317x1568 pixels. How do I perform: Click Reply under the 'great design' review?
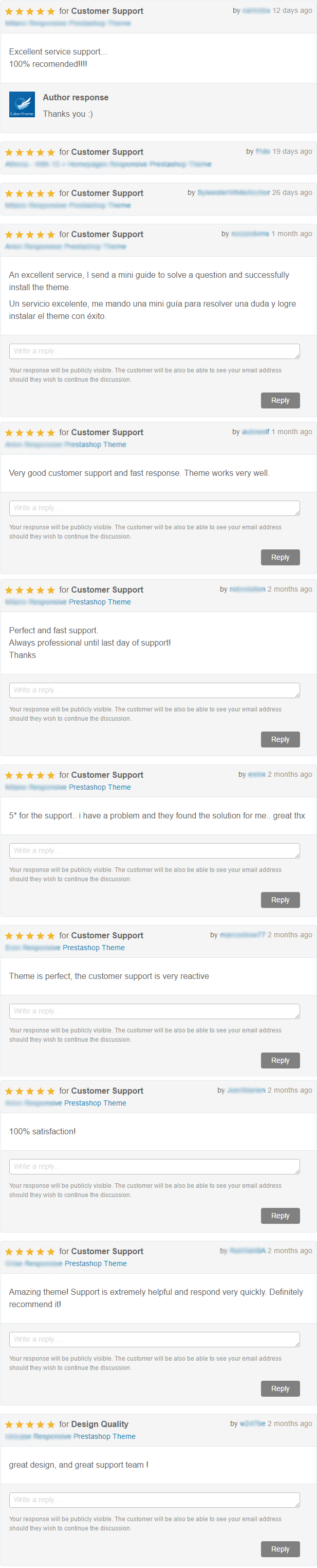[x=280, y=1549]
